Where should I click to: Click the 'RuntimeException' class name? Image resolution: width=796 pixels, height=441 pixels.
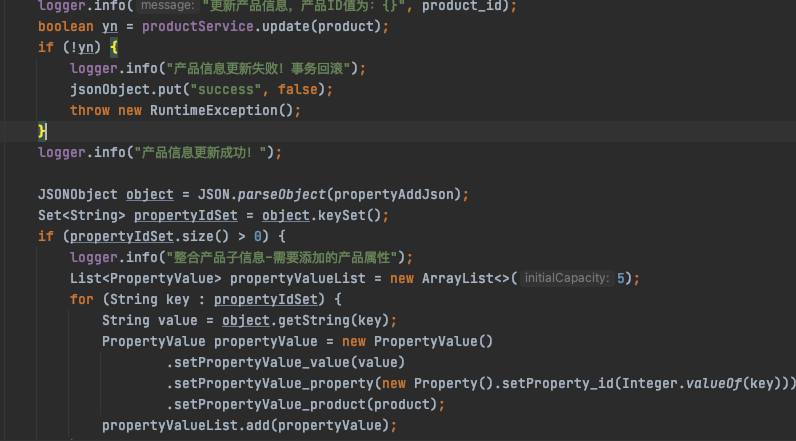pos(214,111)
